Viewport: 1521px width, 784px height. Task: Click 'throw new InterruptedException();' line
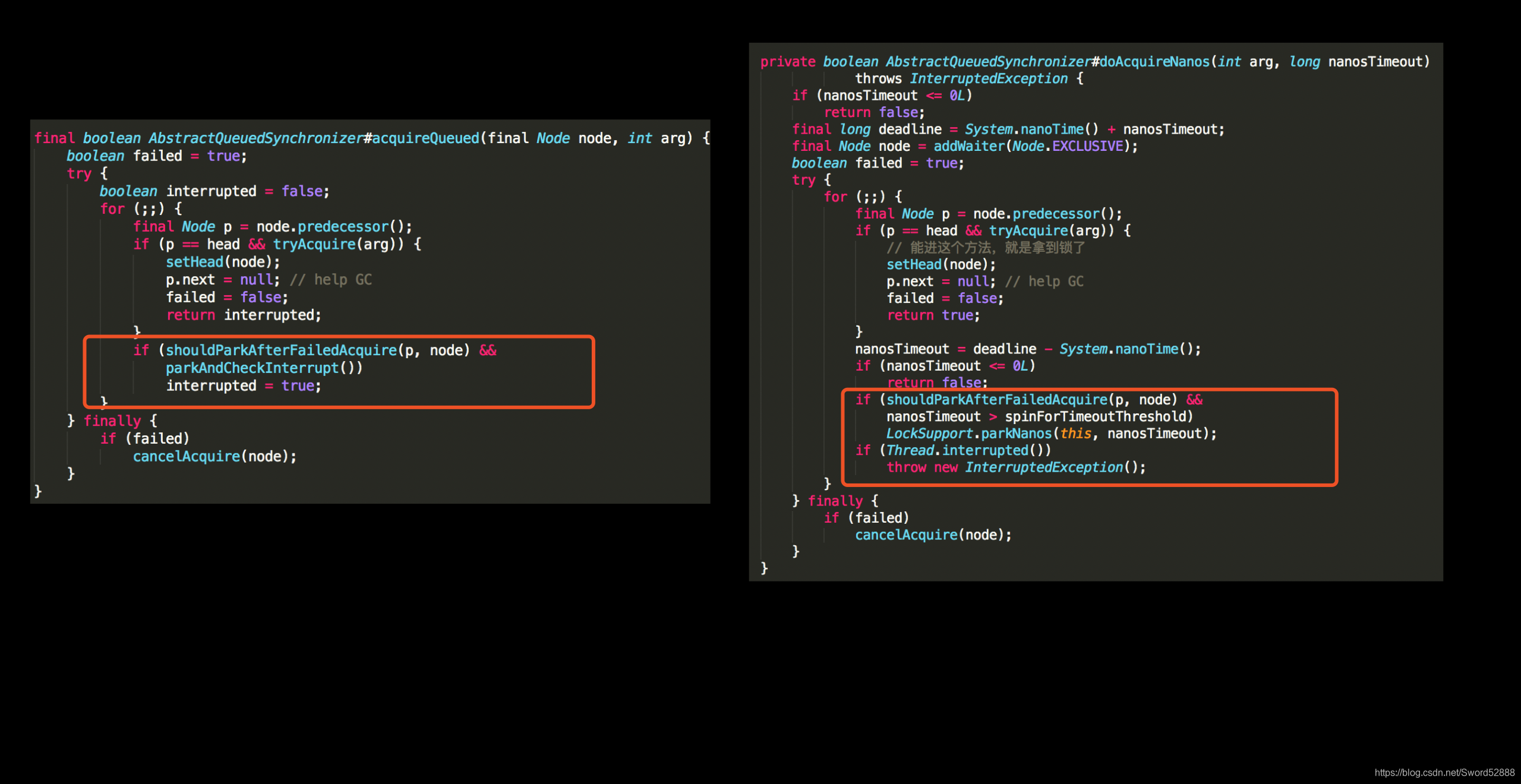coord(1016,467)
